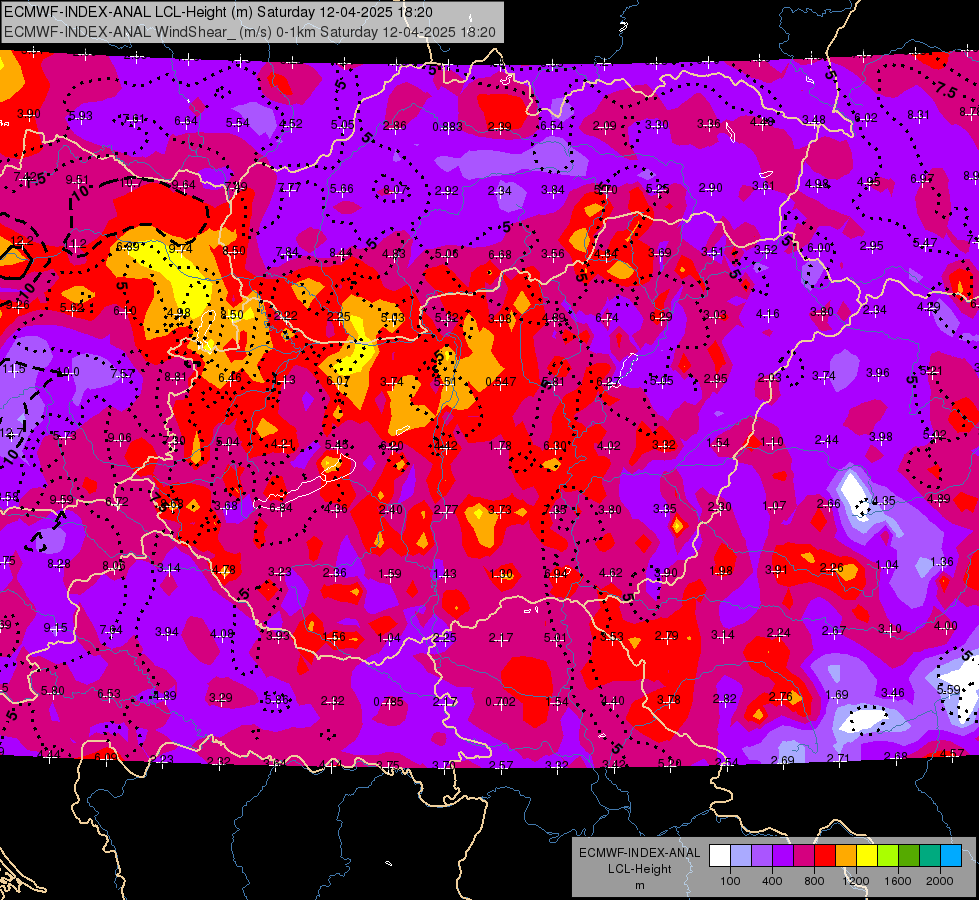Click the grid value 8.07 inside dotted circle
979x900 pixels.
(395, 189)
